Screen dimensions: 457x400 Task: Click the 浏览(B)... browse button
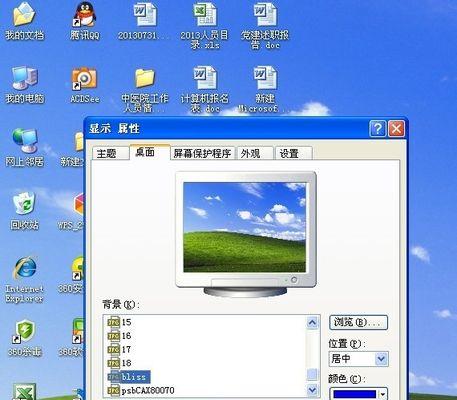358,322
